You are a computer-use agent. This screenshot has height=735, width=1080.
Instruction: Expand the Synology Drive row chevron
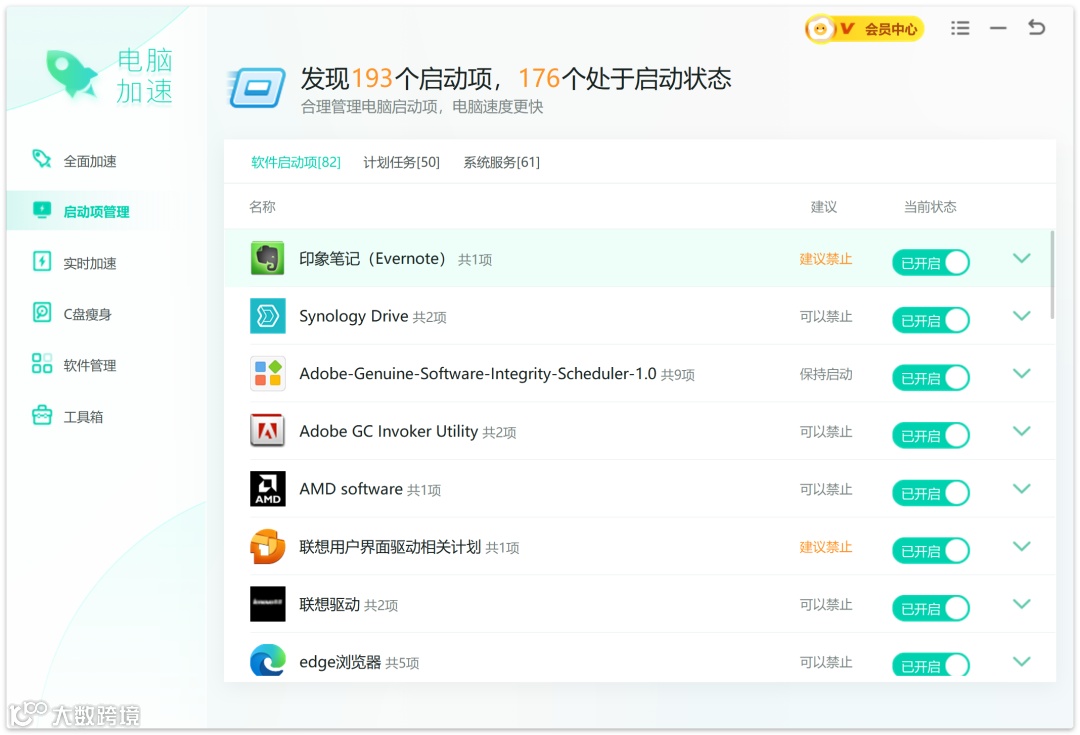(1021, 315)
